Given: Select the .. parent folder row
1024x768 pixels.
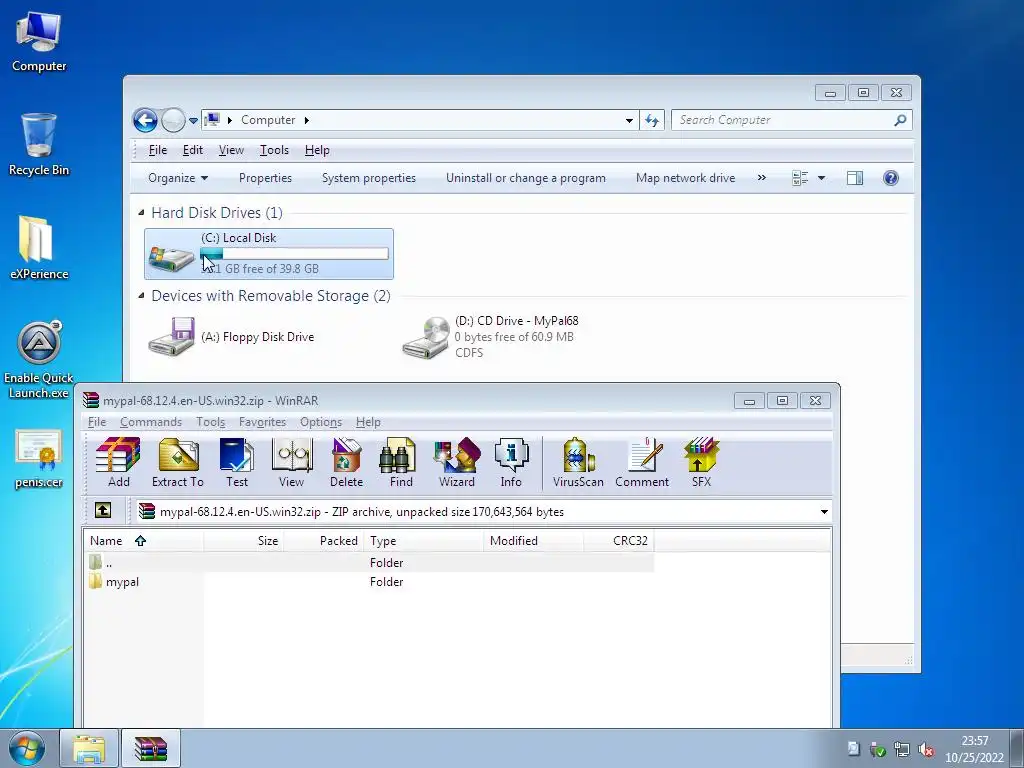Looking at the screenshot, I should point(370,563).
